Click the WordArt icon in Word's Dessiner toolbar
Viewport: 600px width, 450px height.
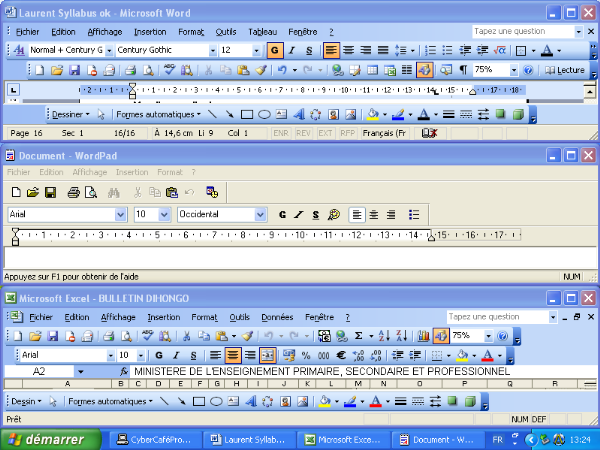coord(298,114)
